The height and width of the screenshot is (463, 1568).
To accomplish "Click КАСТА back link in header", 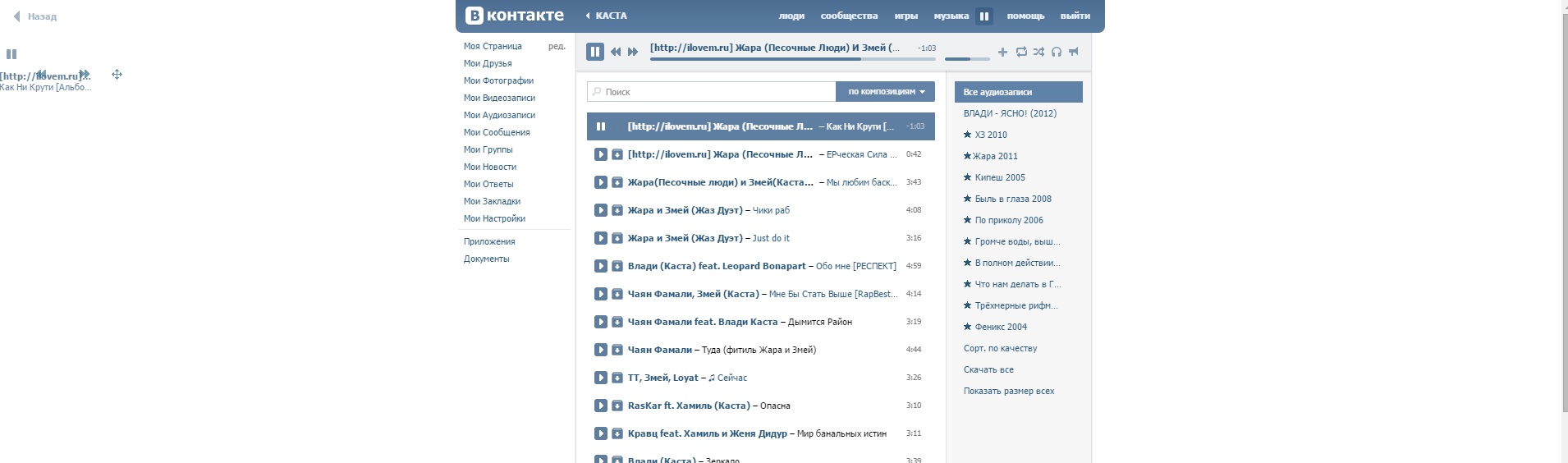I will point(607,16).
